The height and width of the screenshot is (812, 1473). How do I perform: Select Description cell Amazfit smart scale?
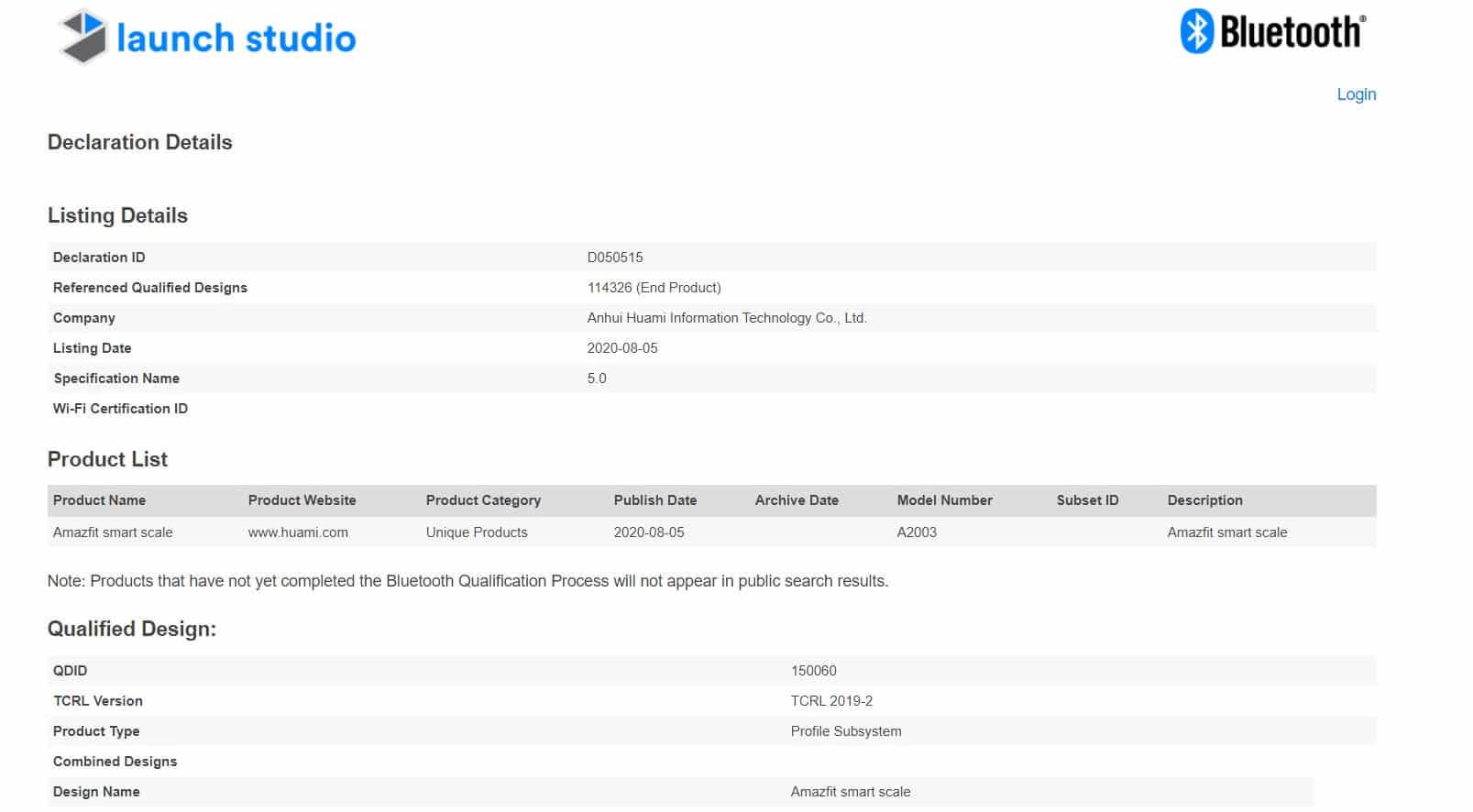(x=1227, y=532)
